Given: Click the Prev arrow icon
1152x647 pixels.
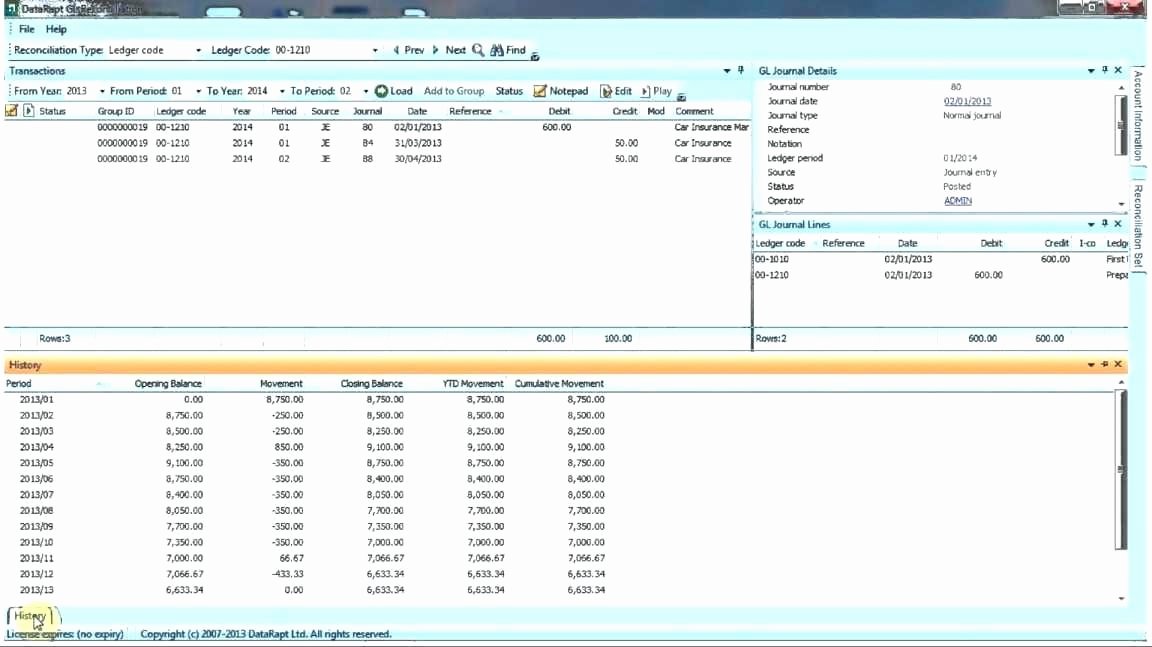Looking at the screenshot, I should point(396,50).
